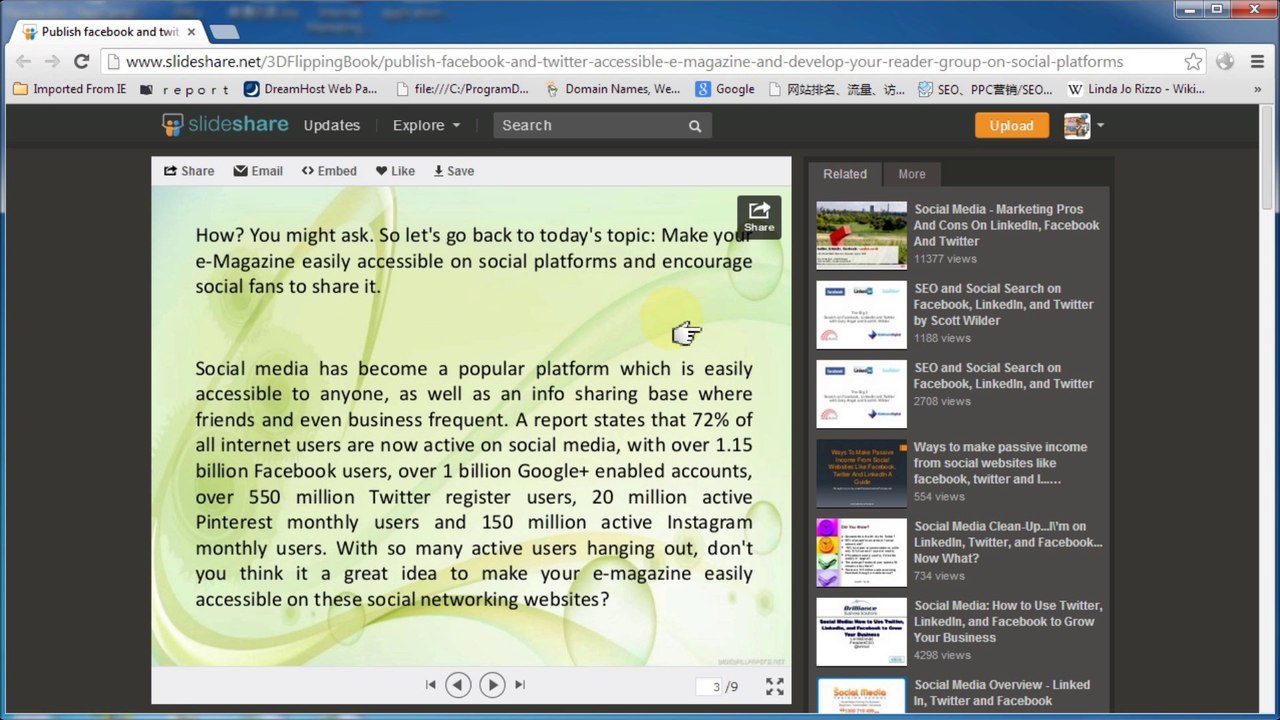Switch to the Related tab

coord(845,174)
